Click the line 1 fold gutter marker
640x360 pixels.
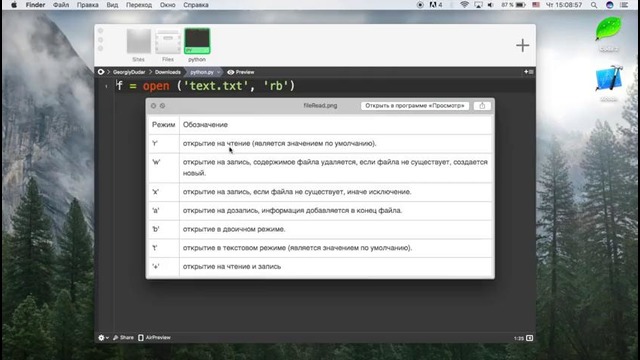click(x=106, y=86)
